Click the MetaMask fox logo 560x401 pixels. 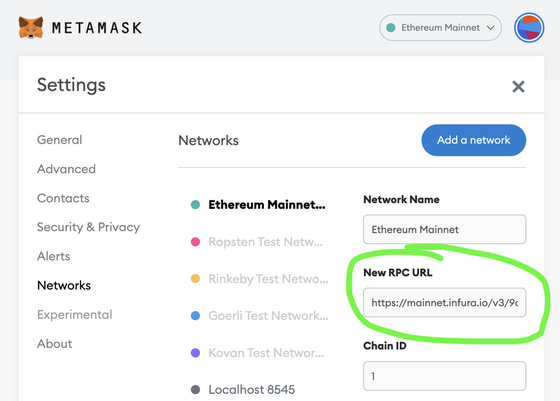31,27
